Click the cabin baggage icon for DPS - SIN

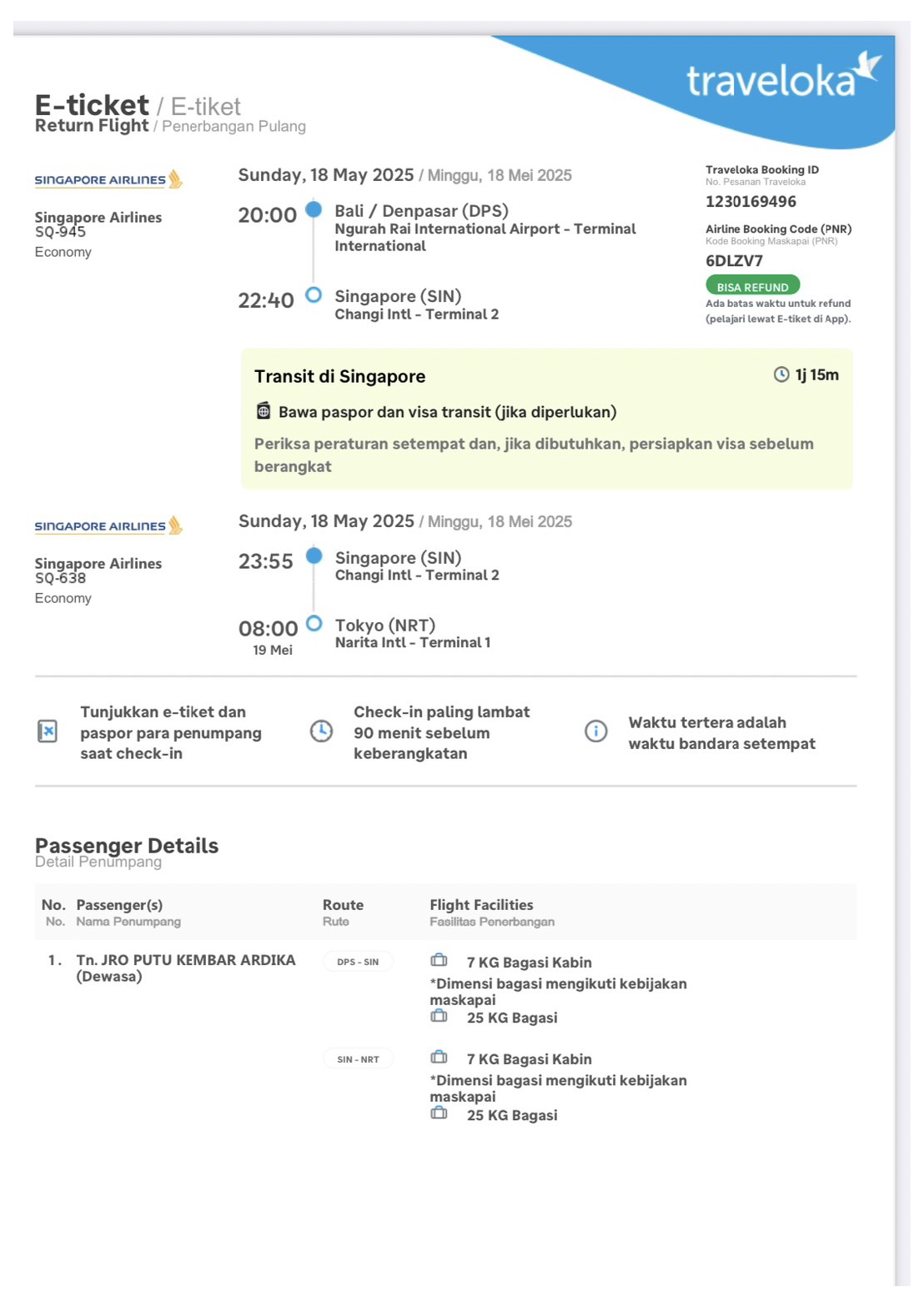(x=439, y=960)
